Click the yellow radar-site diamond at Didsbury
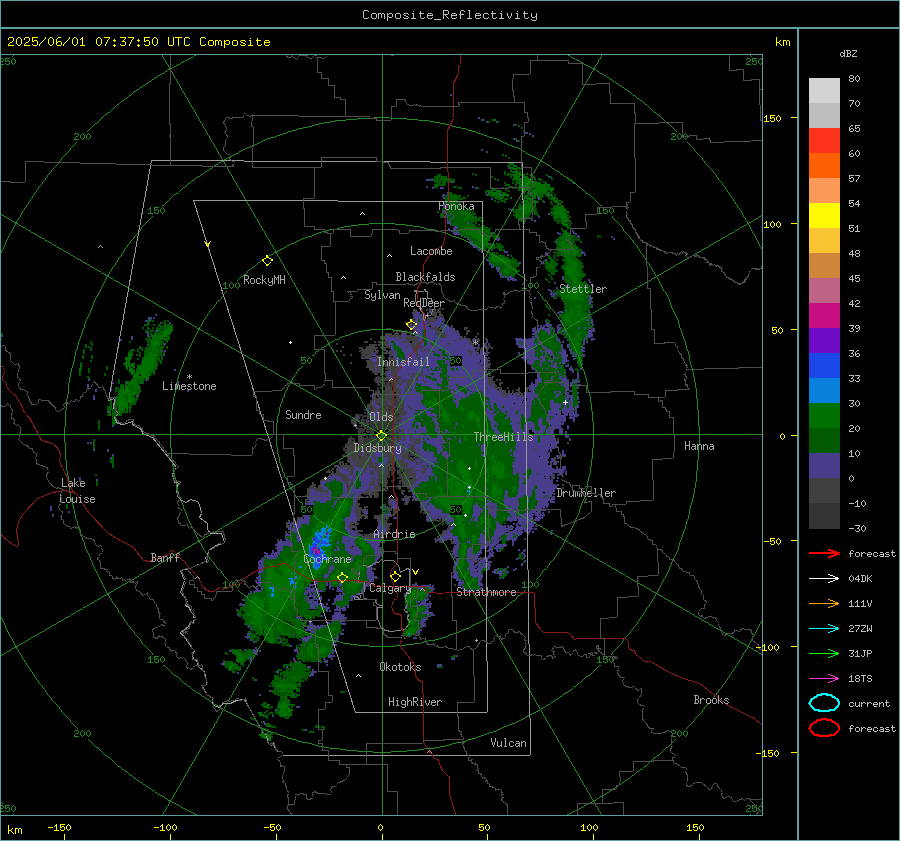The width and height of the screenshot is (900, 841). click(x=381, y=436)
